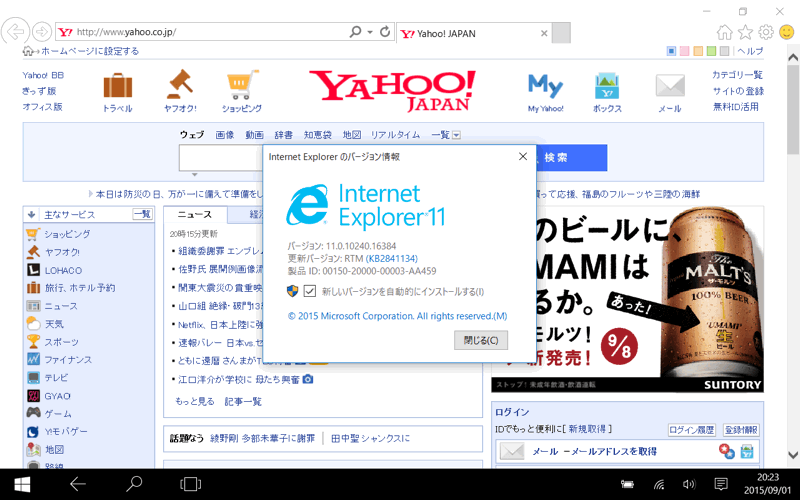Click the Windows Start button
Image resolution: width=800 pixels, height=500 pixels.
click(x=22, y=484)
